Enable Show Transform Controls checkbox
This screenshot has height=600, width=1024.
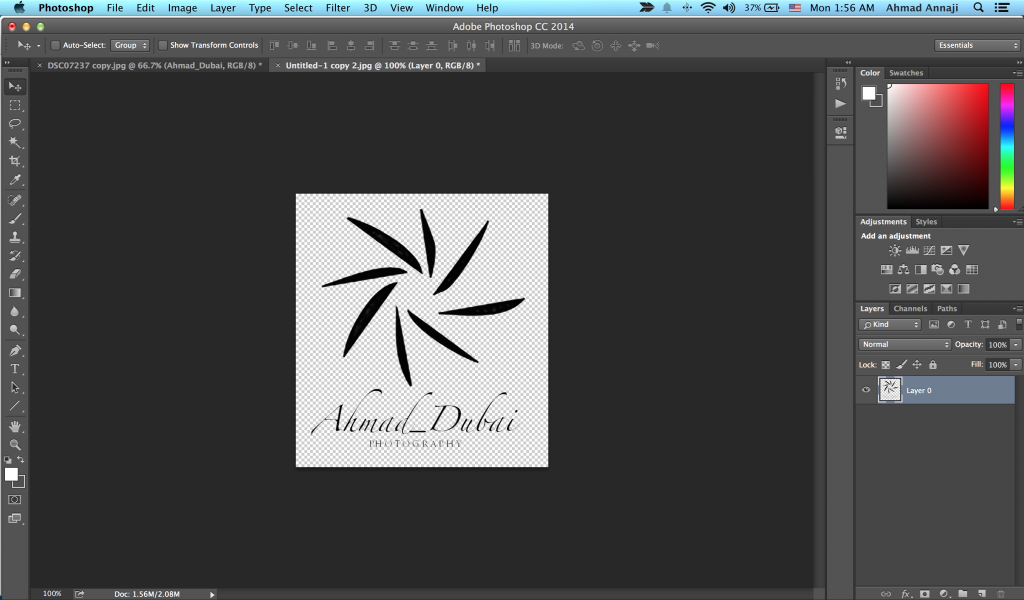coord(163,45)
